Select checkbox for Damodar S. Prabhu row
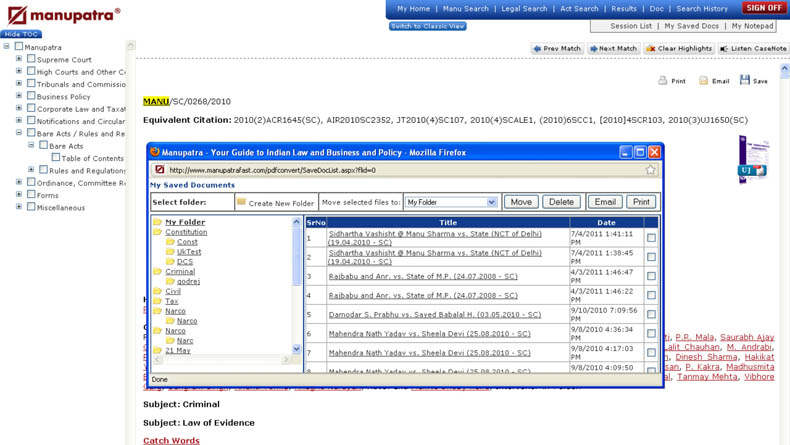790x445 pixels. pyautogui.click(x=651, y=314)
